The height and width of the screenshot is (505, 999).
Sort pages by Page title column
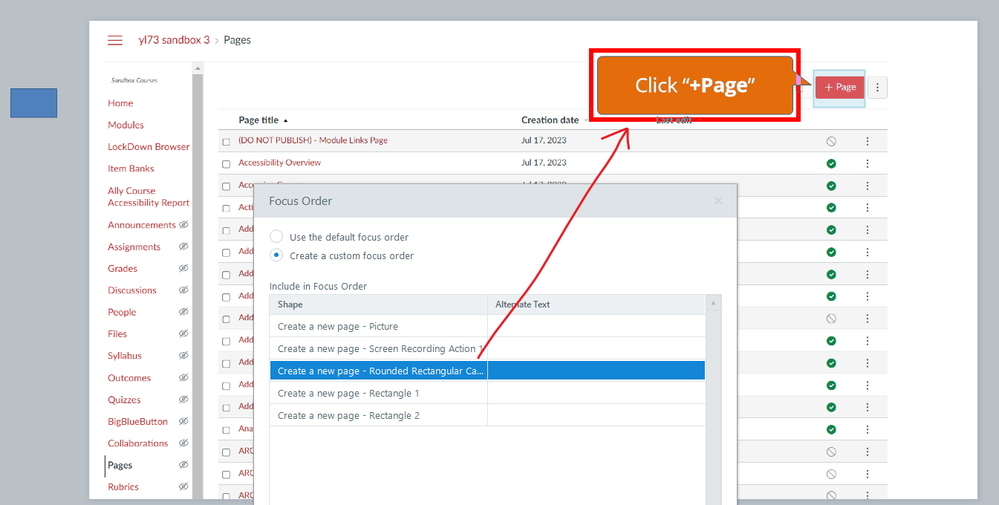tap(263, 120)
